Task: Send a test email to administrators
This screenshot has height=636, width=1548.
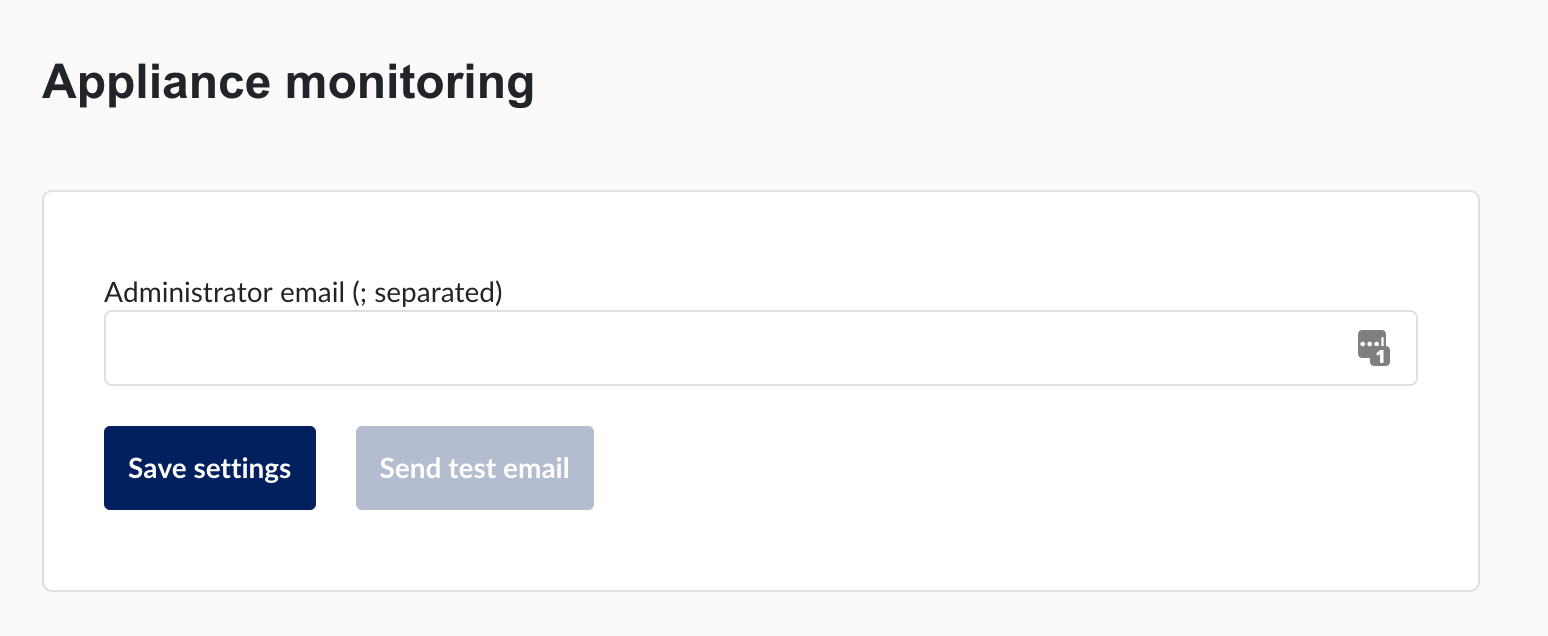Action: 475,468
